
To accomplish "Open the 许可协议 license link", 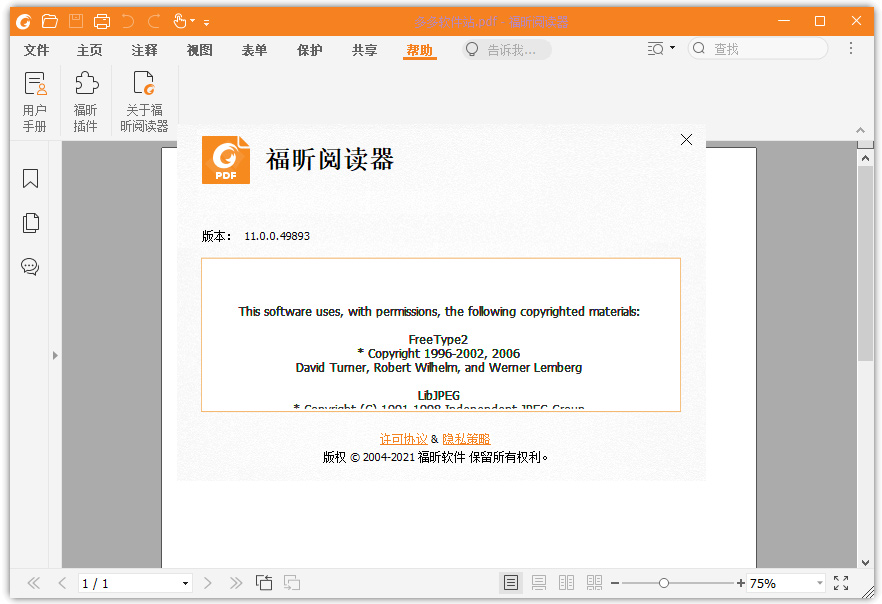I will tap(404, 438).
